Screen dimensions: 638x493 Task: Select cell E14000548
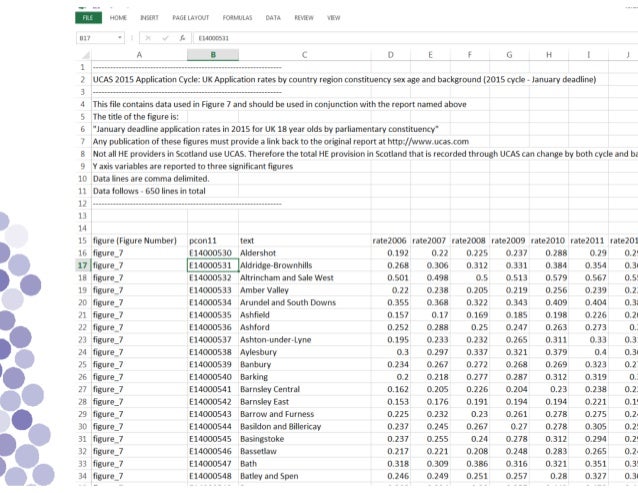213,476
